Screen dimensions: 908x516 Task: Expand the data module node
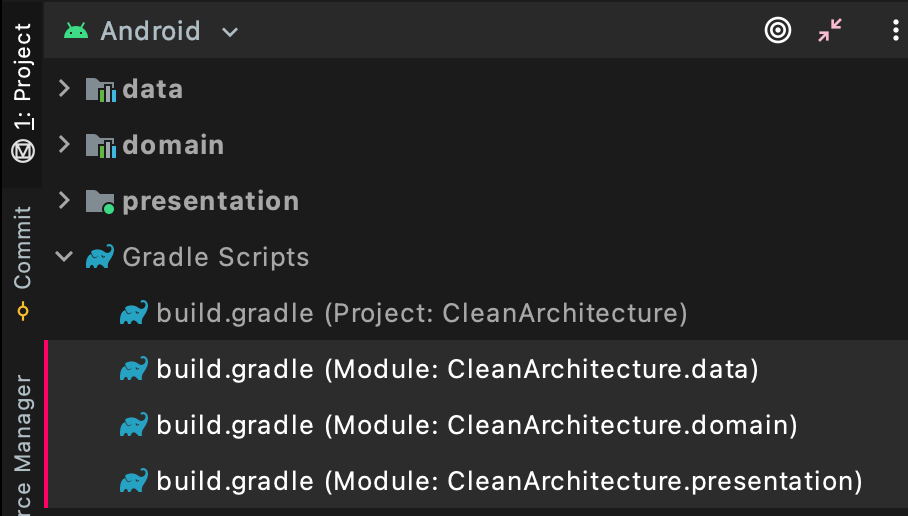[64, 89]
